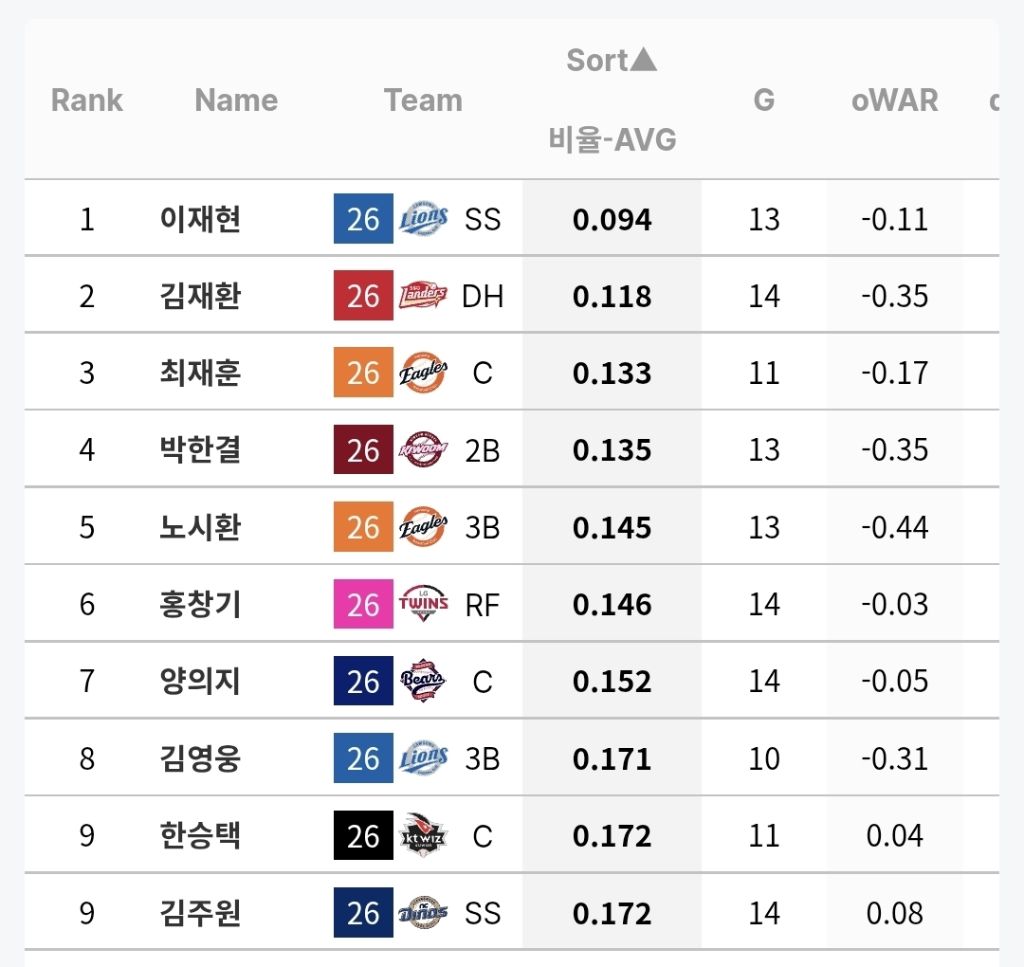Click the Twins logo in 홍창기 row

point(423,604)
